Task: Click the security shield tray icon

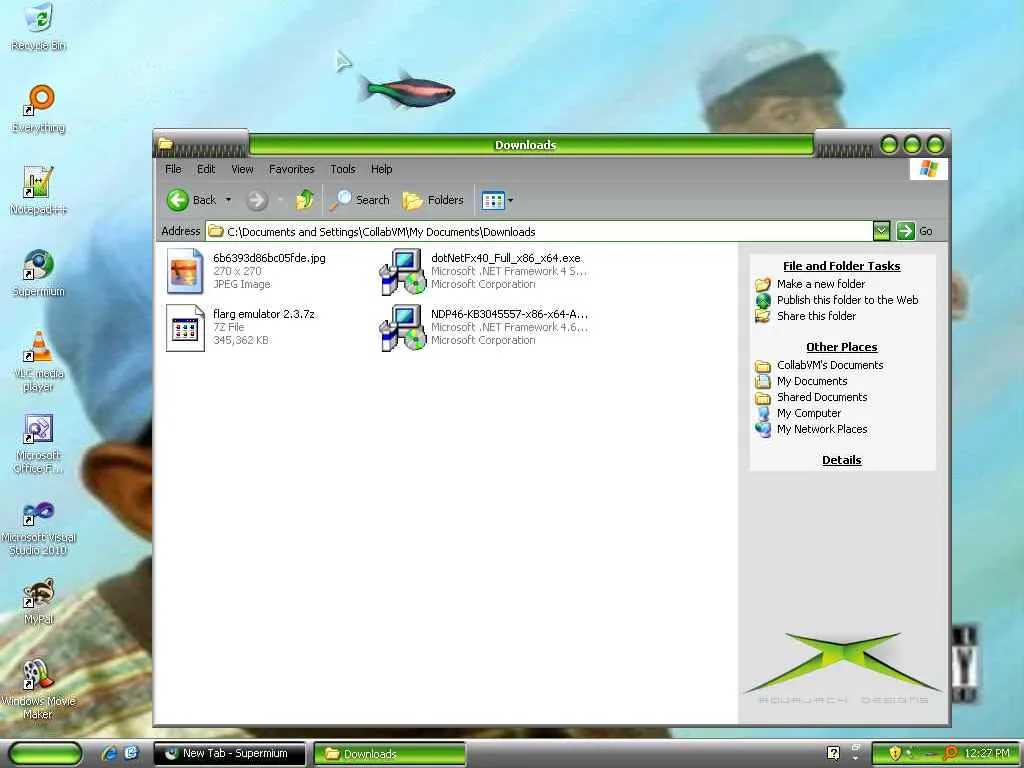Action: pyautogui.click(x=895, y=753)
